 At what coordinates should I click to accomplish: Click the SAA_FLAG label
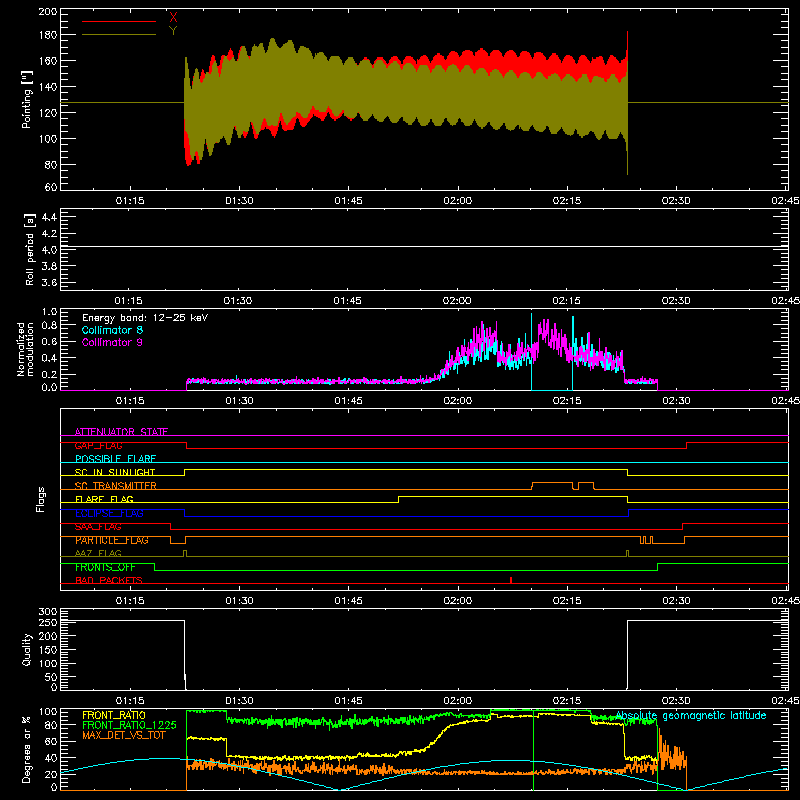click(98, 527)
